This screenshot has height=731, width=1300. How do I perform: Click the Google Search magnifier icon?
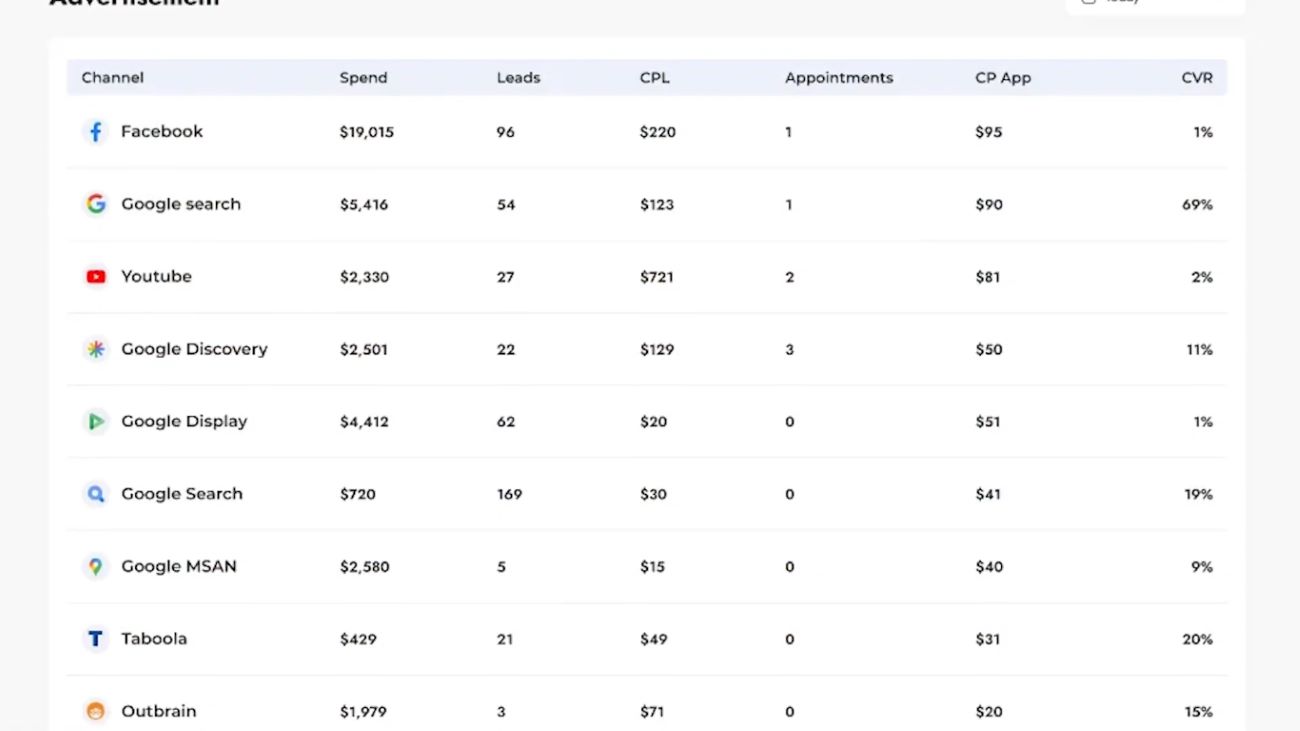(x=95, y=494)
